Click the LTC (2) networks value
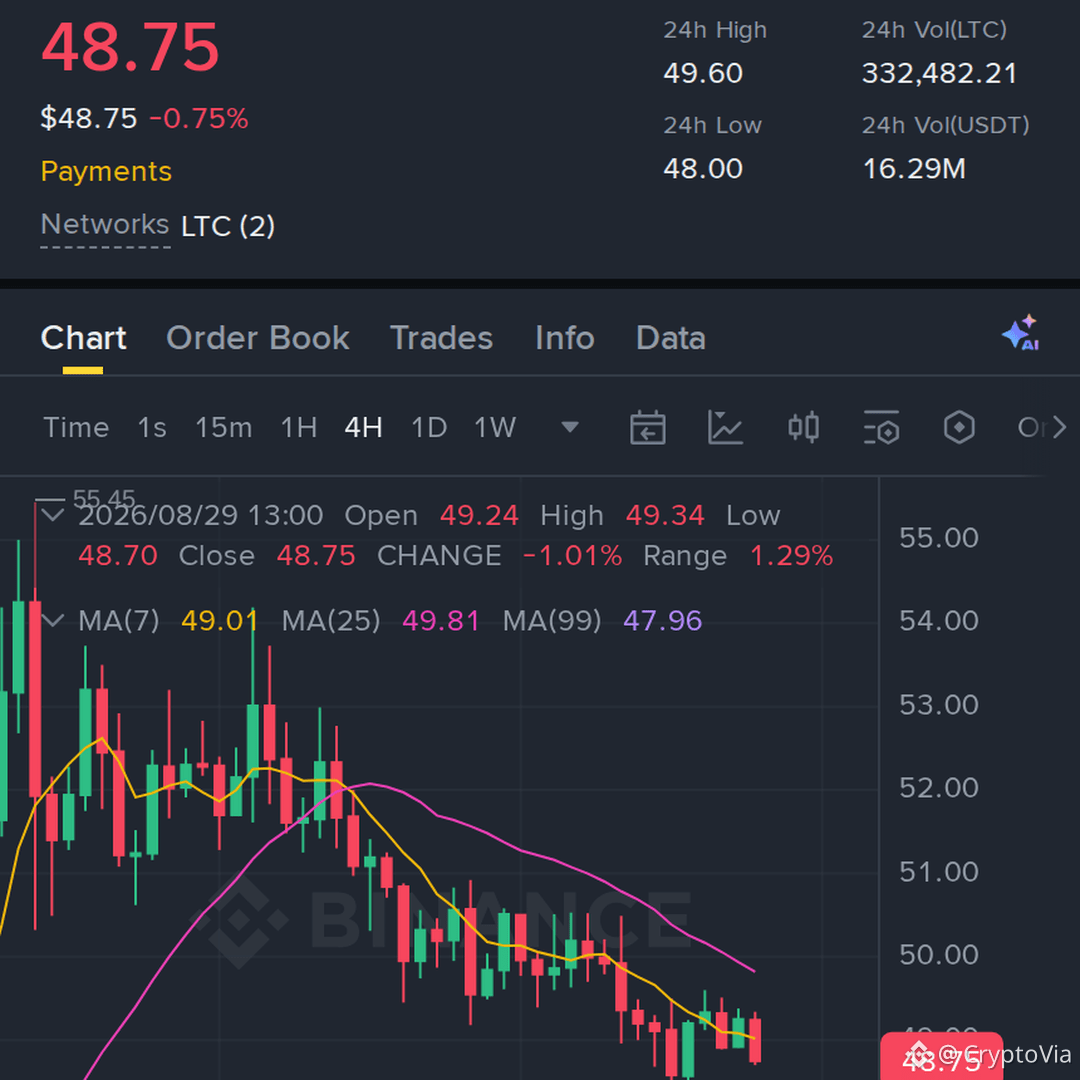Image resolution: width=1080 pixels, height=1080 pixels. [228, 226]
